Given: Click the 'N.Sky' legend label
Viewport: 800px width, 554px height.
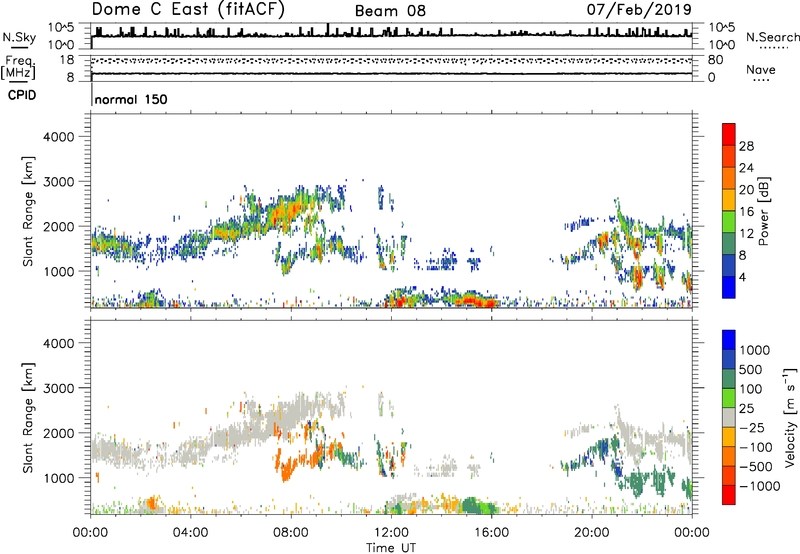Looking at the screenshot, I should (x=19, y=37).
